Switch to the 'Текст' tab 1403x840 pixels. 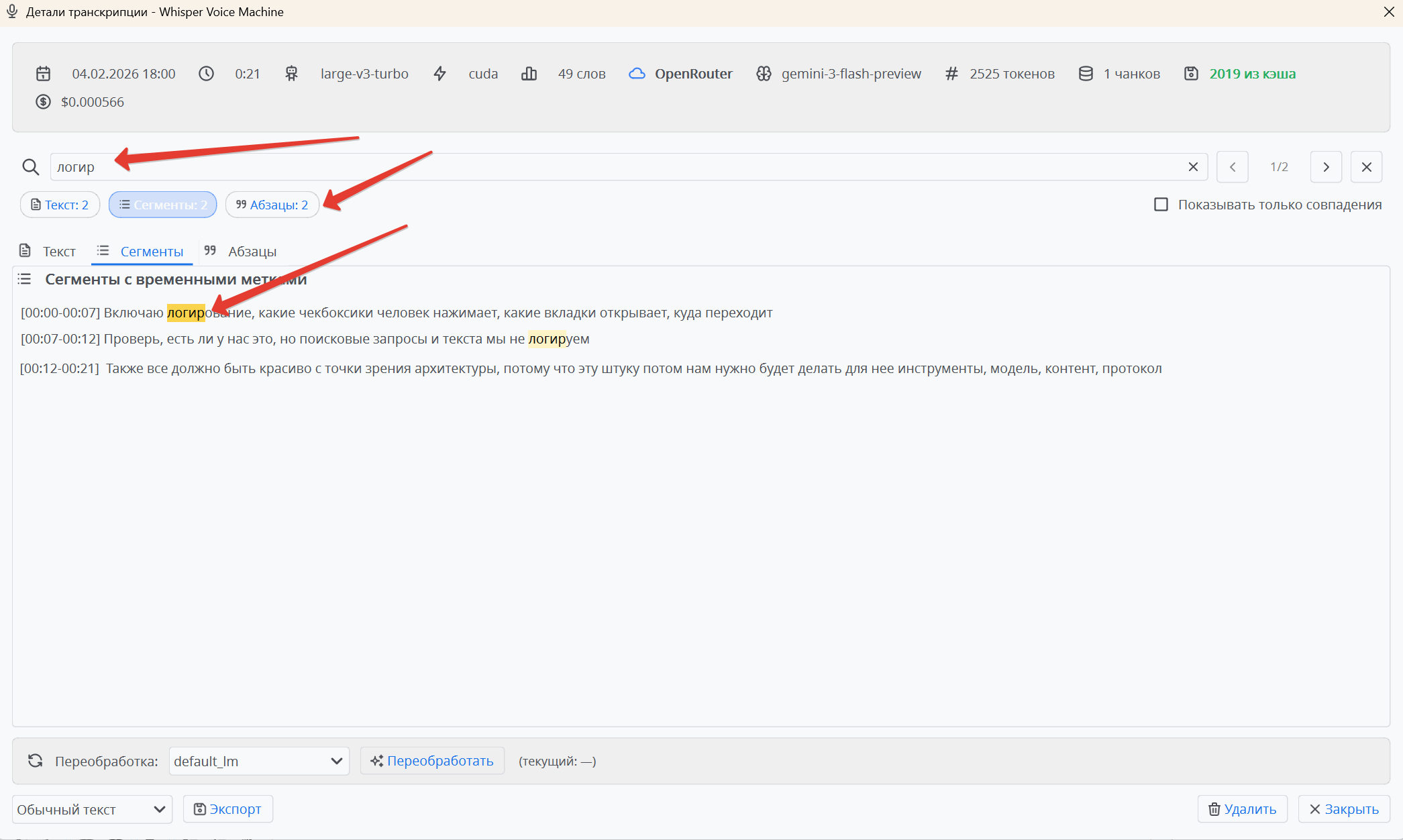(48, 252)
